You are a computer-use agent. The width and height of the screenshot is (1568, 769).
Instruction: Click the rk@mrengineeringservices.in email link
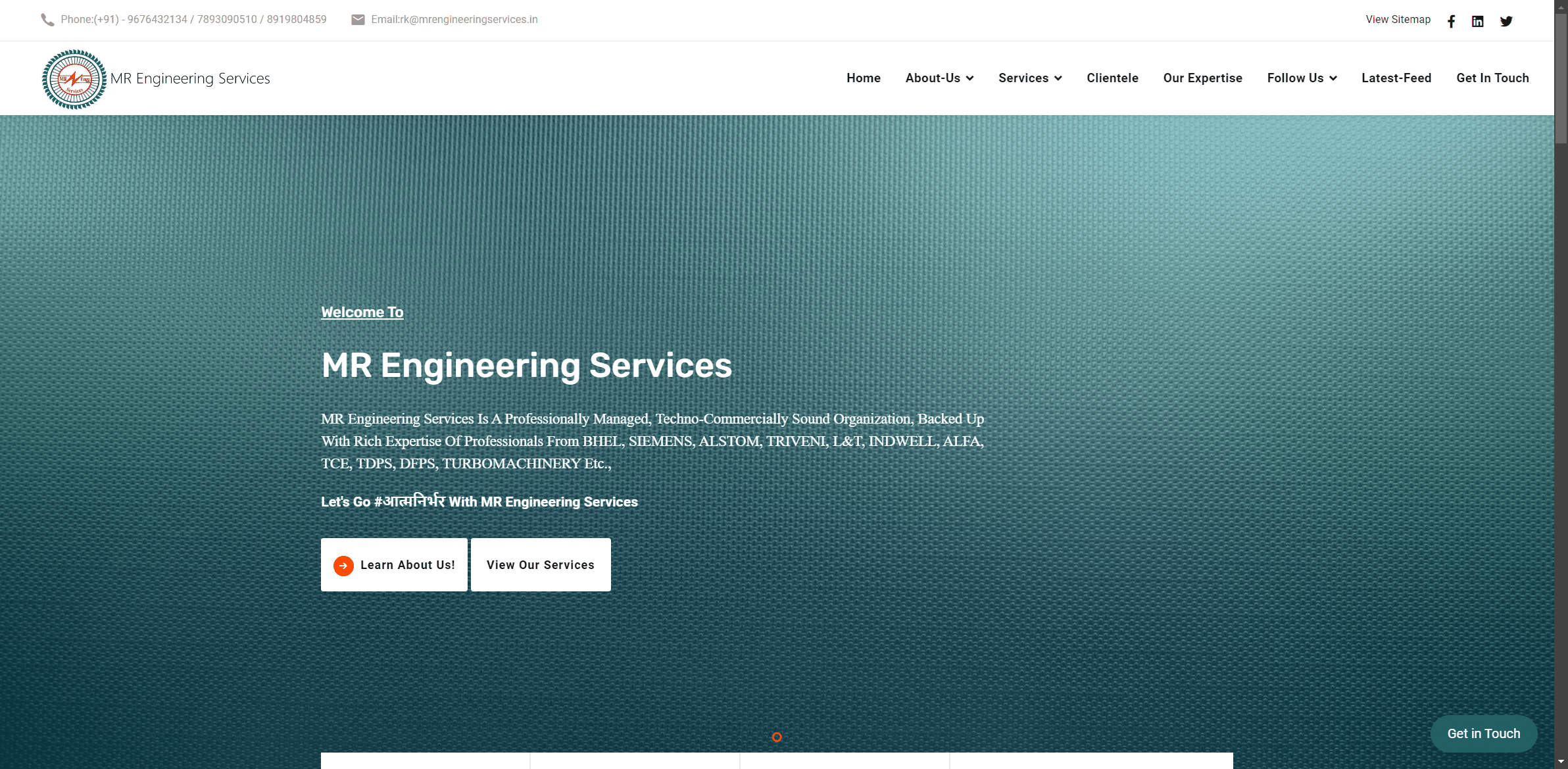click(x=468, y=20)
